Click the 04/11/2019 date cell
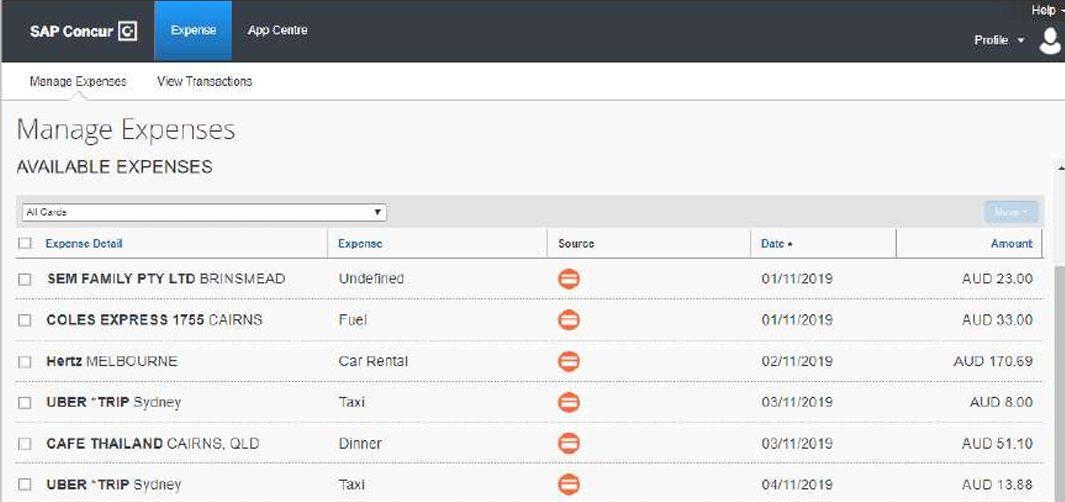This screenshot has height=502, width=1065. click(797, 485)
